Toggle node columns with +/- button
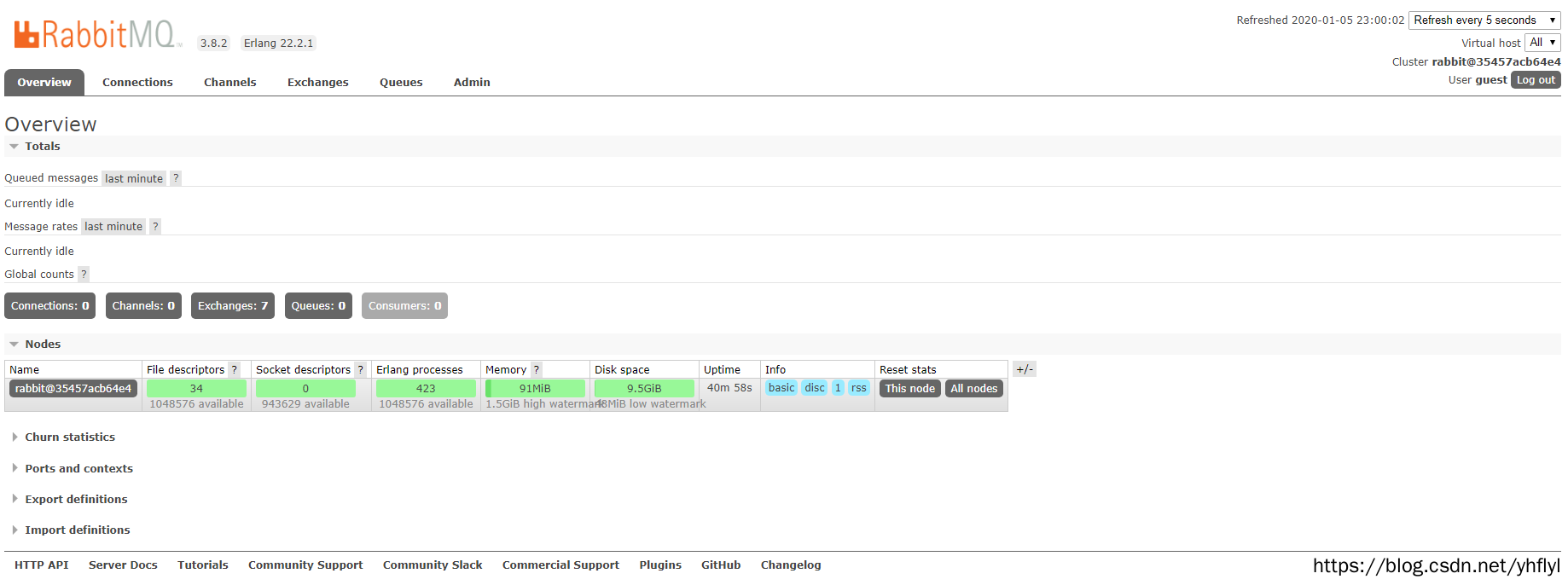The image size is (1568, 585). click(1025, 369)
